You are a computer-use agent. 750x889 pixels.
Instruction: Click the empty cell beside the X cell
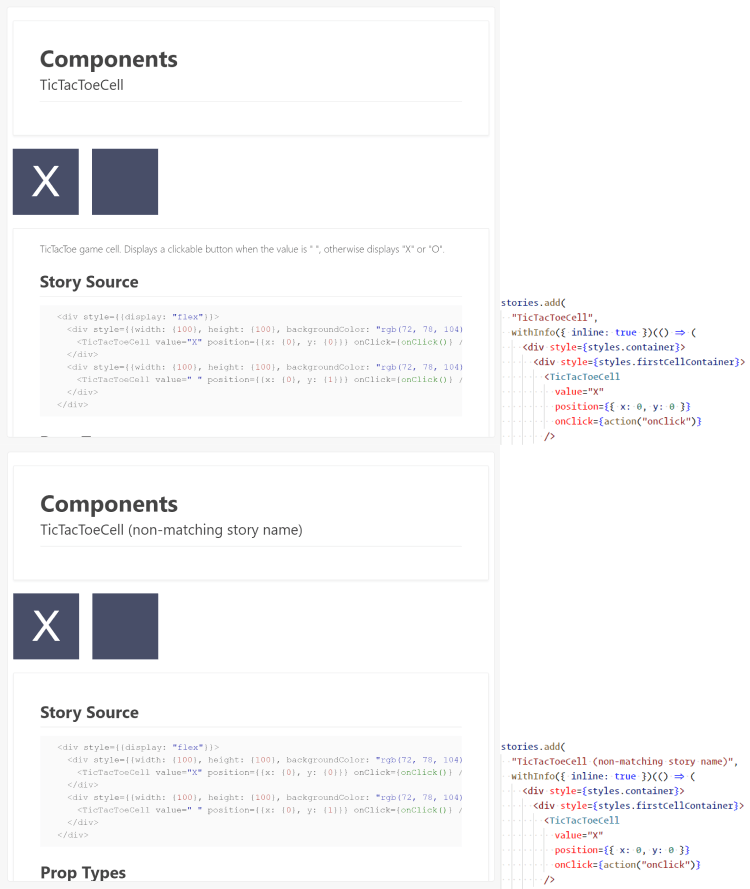[x=124, y=181]
